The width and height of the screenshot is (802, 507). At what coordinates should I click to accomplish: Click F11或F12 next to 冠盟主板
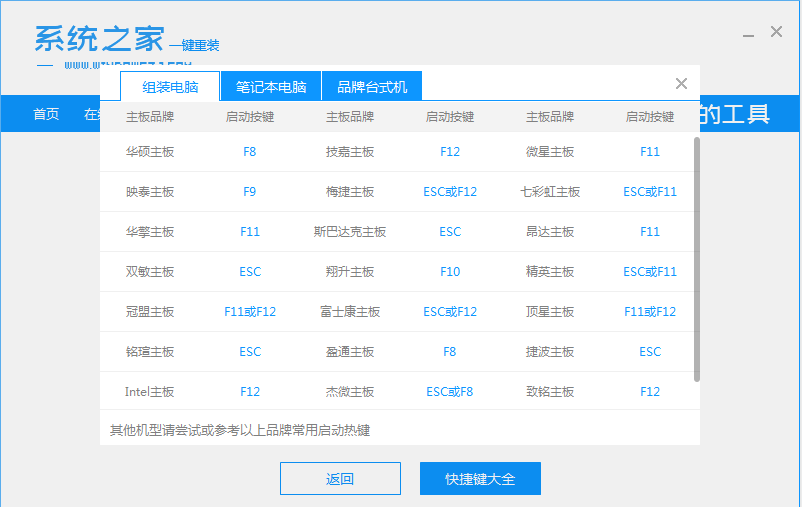coord(250,312)
